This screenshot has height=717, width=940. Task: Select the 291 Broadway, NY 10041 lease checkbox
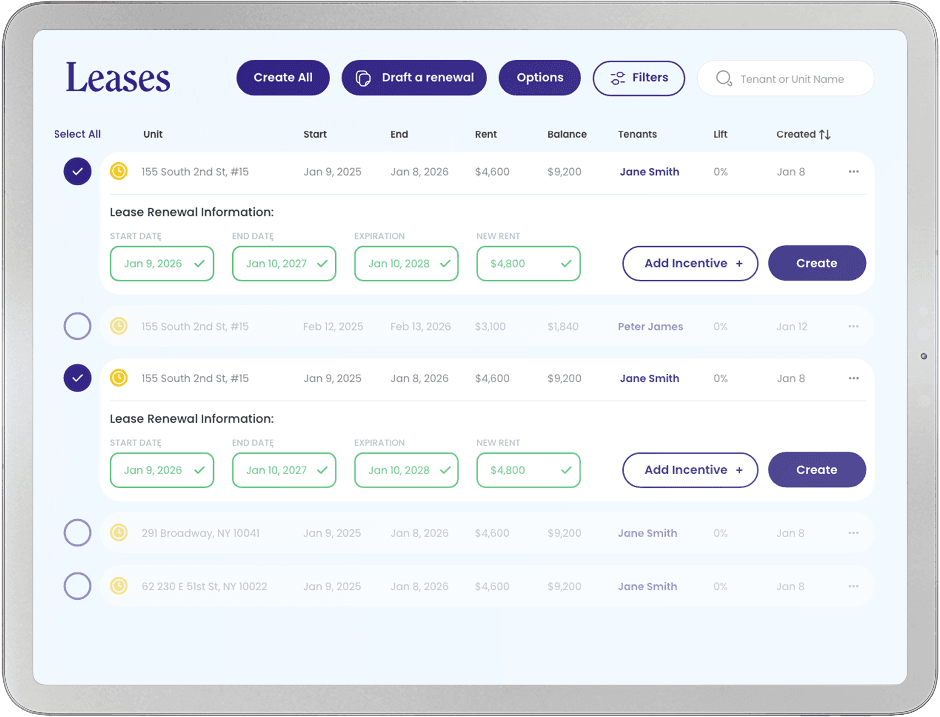[x=78, y=533]
